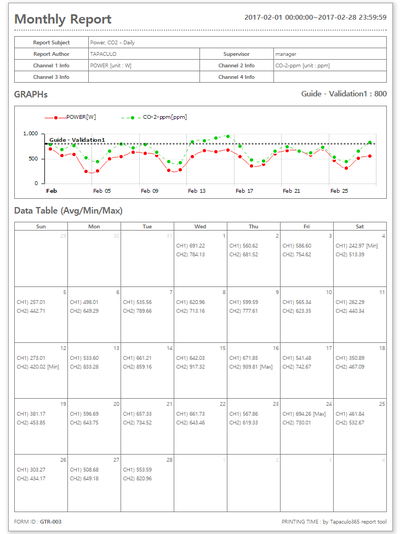Select CH1 value 381.17 on day 19
The image size is (400, 534).
click(31, 414)
